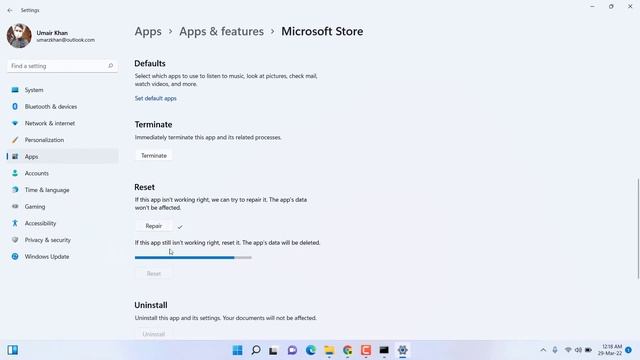Image resolution: width=640 pixels, height=360 pixels.
Task: Click the Find a setting search box
Action: click(x=62, y=66)
